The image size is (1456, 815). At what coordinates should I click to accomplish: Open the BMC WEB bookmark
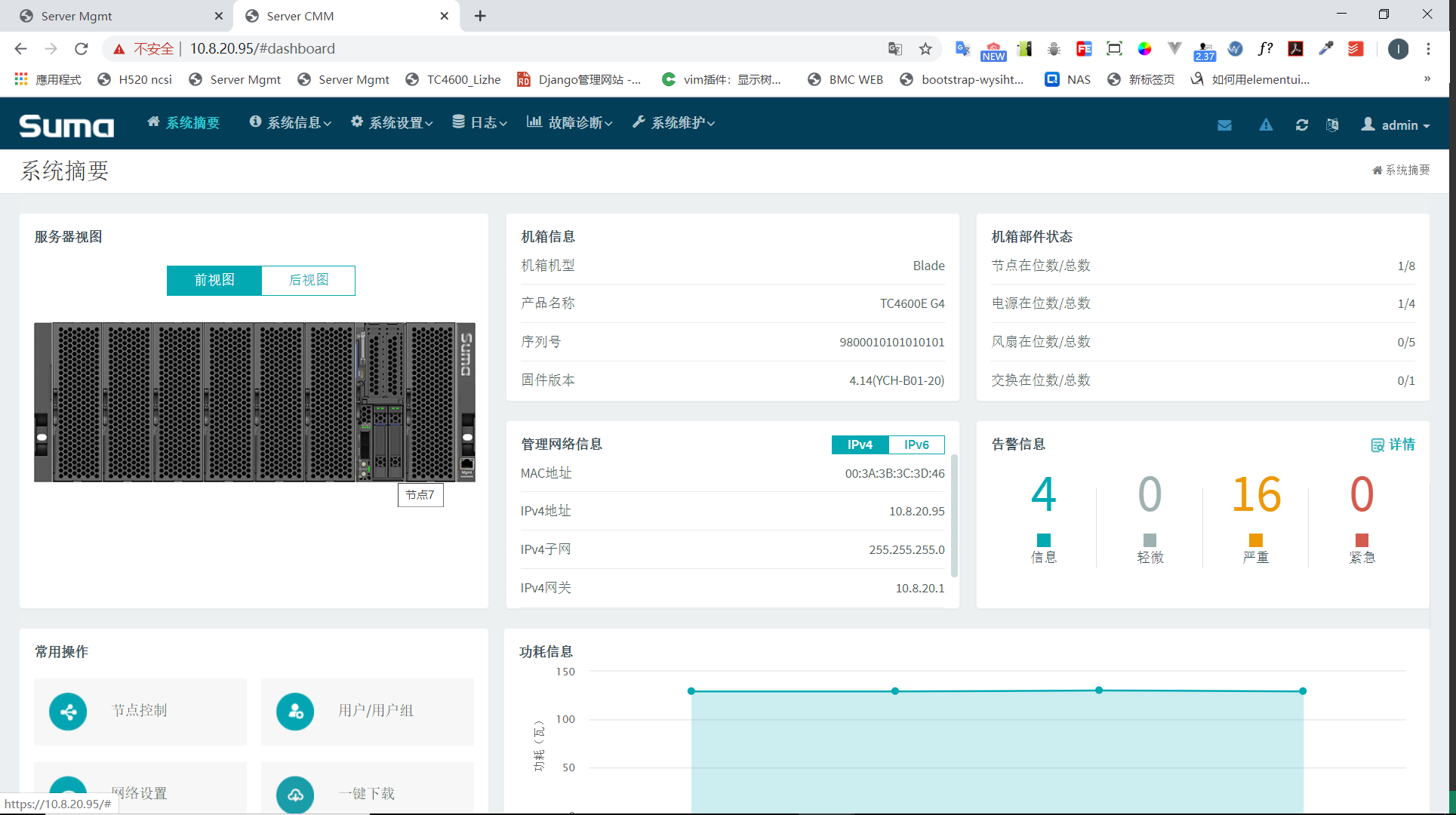point(845,79)
